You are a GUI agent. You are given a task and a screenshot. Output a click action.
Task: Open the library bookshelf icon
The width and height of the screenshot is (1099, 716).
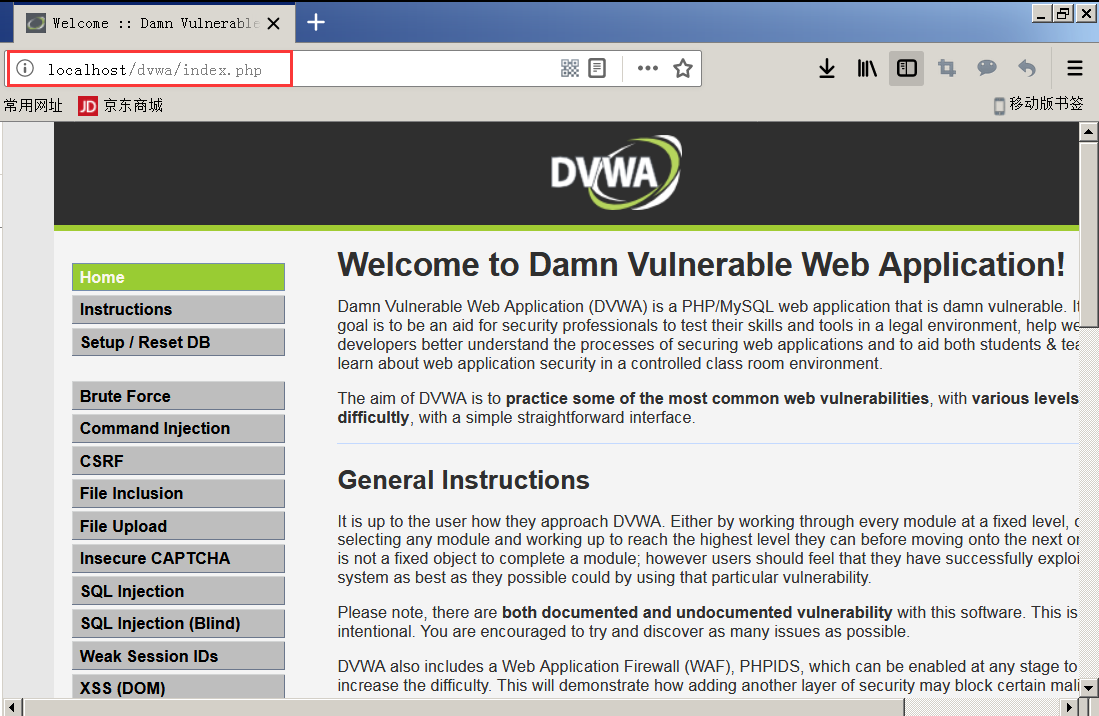click(x=867, y=68)
